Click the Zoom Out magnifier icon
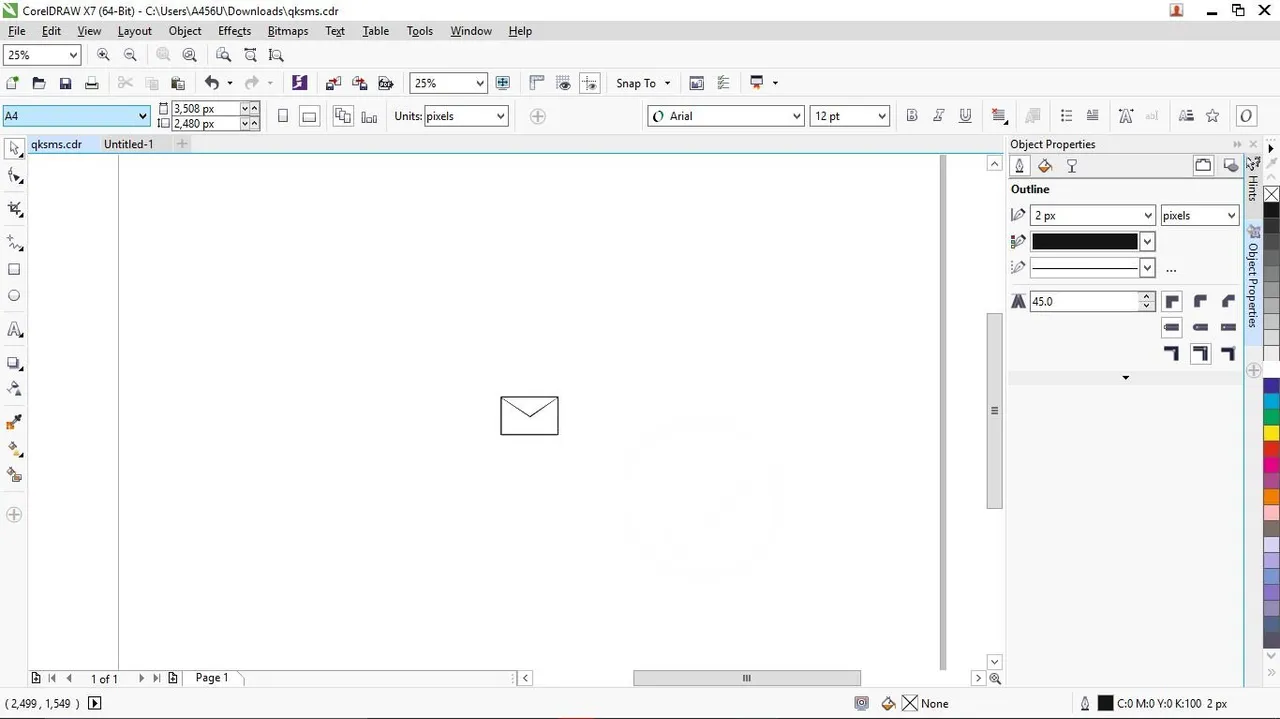Screen dimensions: 1280x719 coord(130,55)
